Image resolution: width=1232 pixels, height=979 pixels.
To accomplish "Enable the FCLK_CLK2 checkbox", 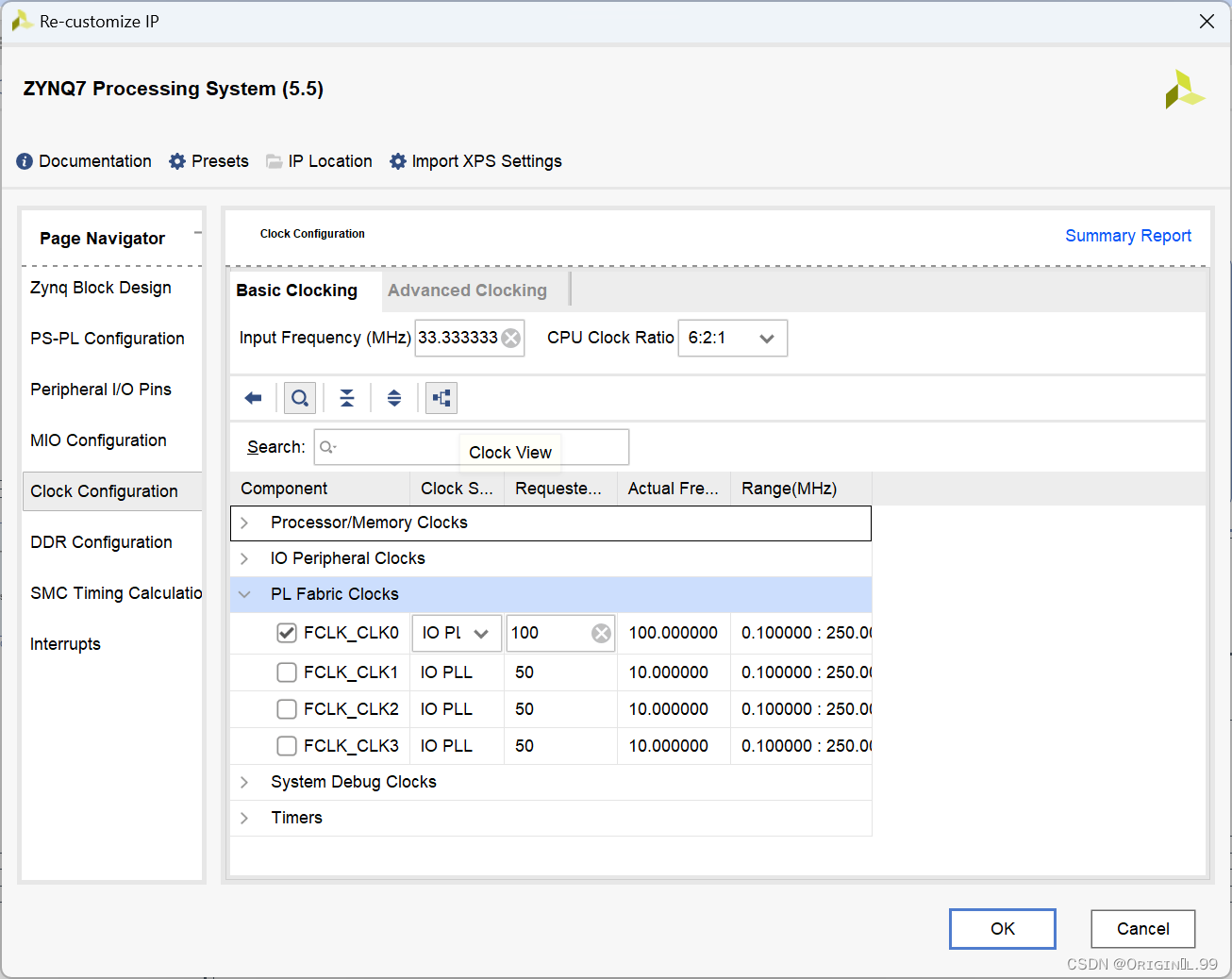I will 287,709.
